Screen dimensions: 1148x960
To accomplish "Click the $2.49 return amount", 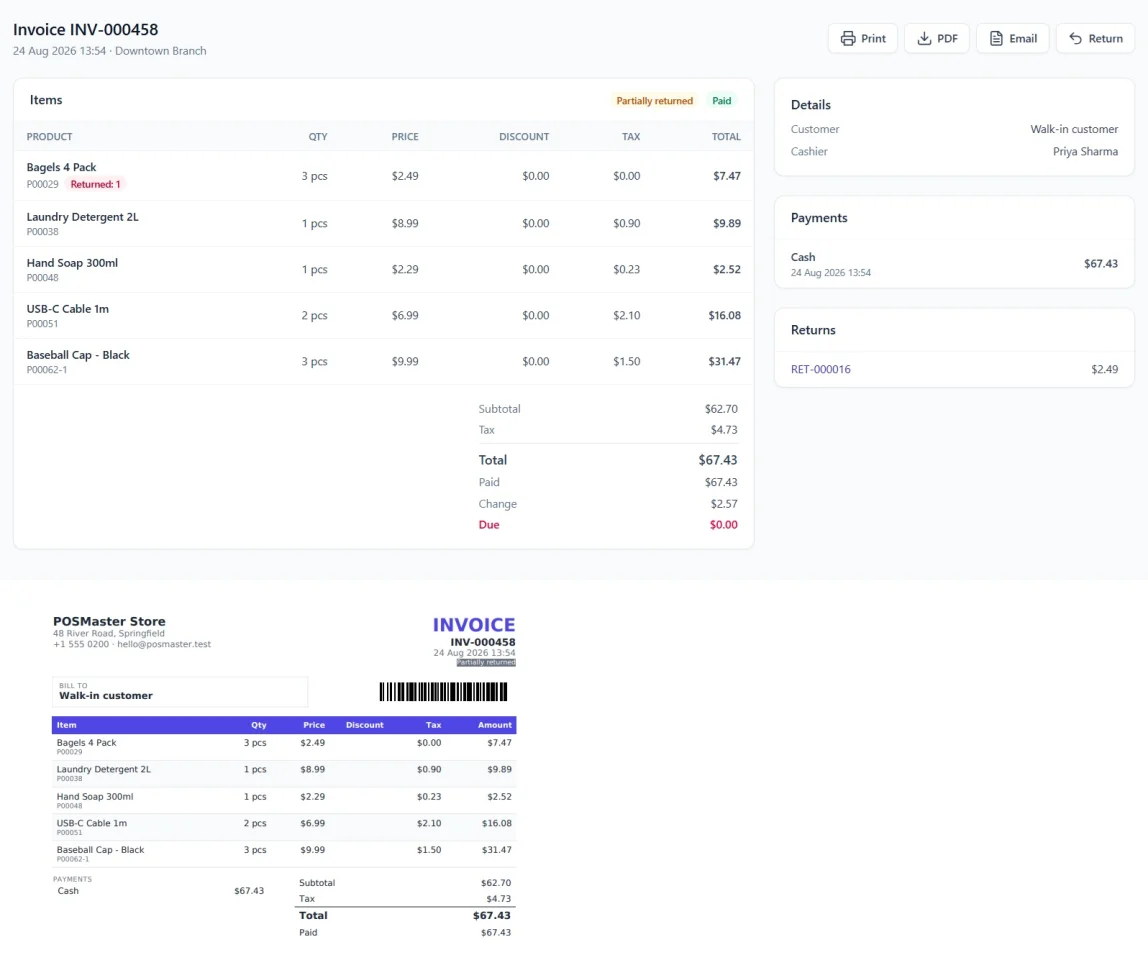I will 1104,369.
